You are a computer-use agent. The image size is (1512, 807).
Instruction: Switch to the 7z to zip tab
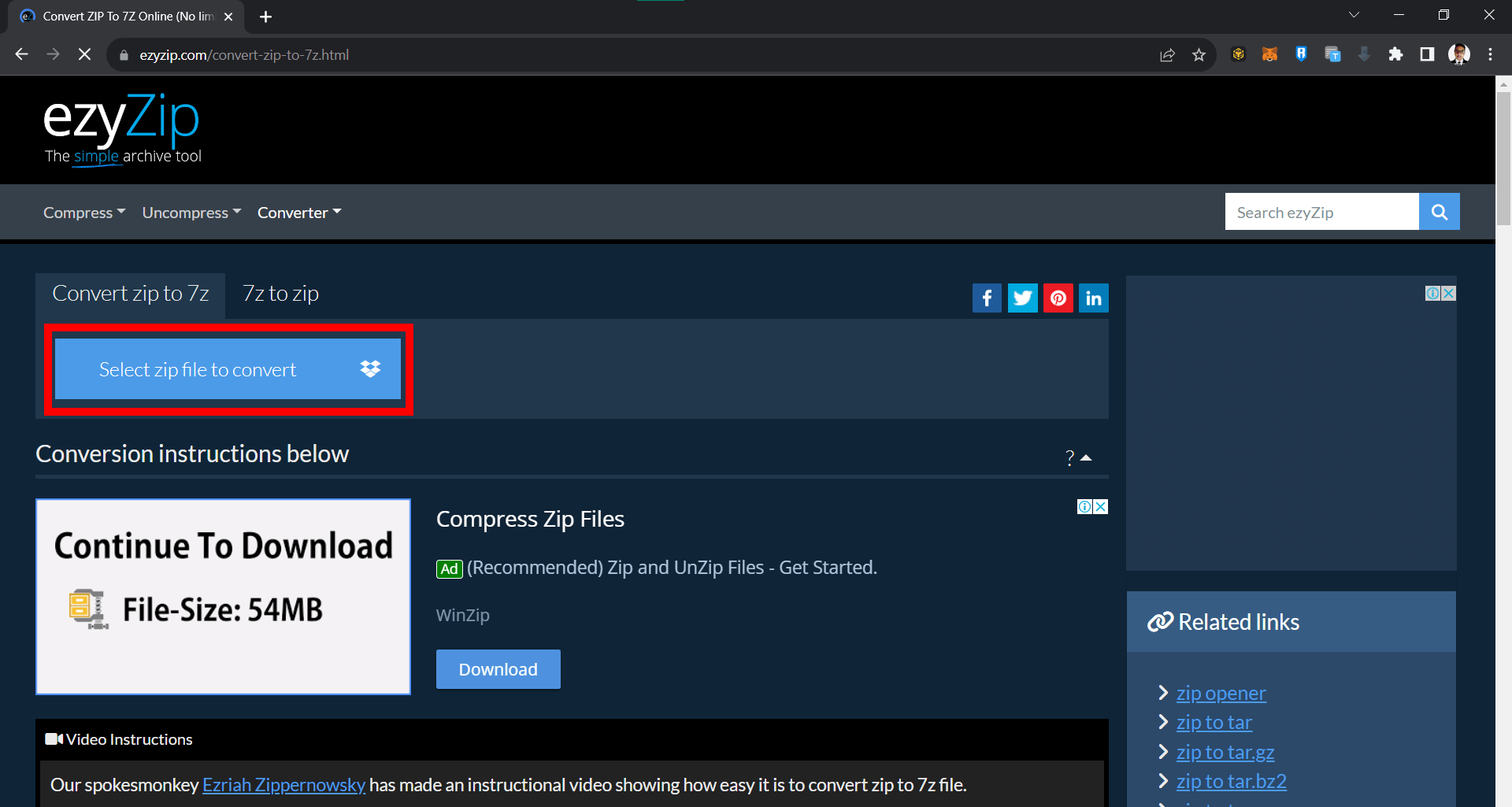pos(280,293)
